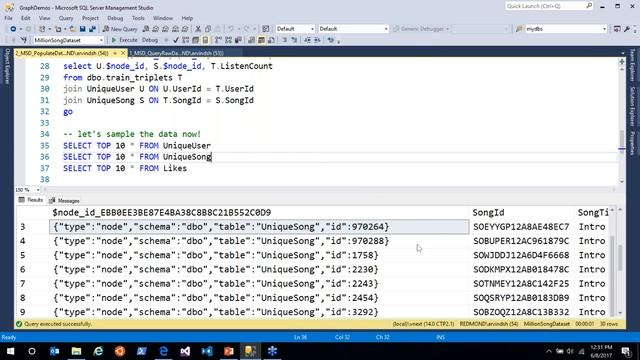Close the 2_MSD_PopulateDat tab

pos(123,53)
